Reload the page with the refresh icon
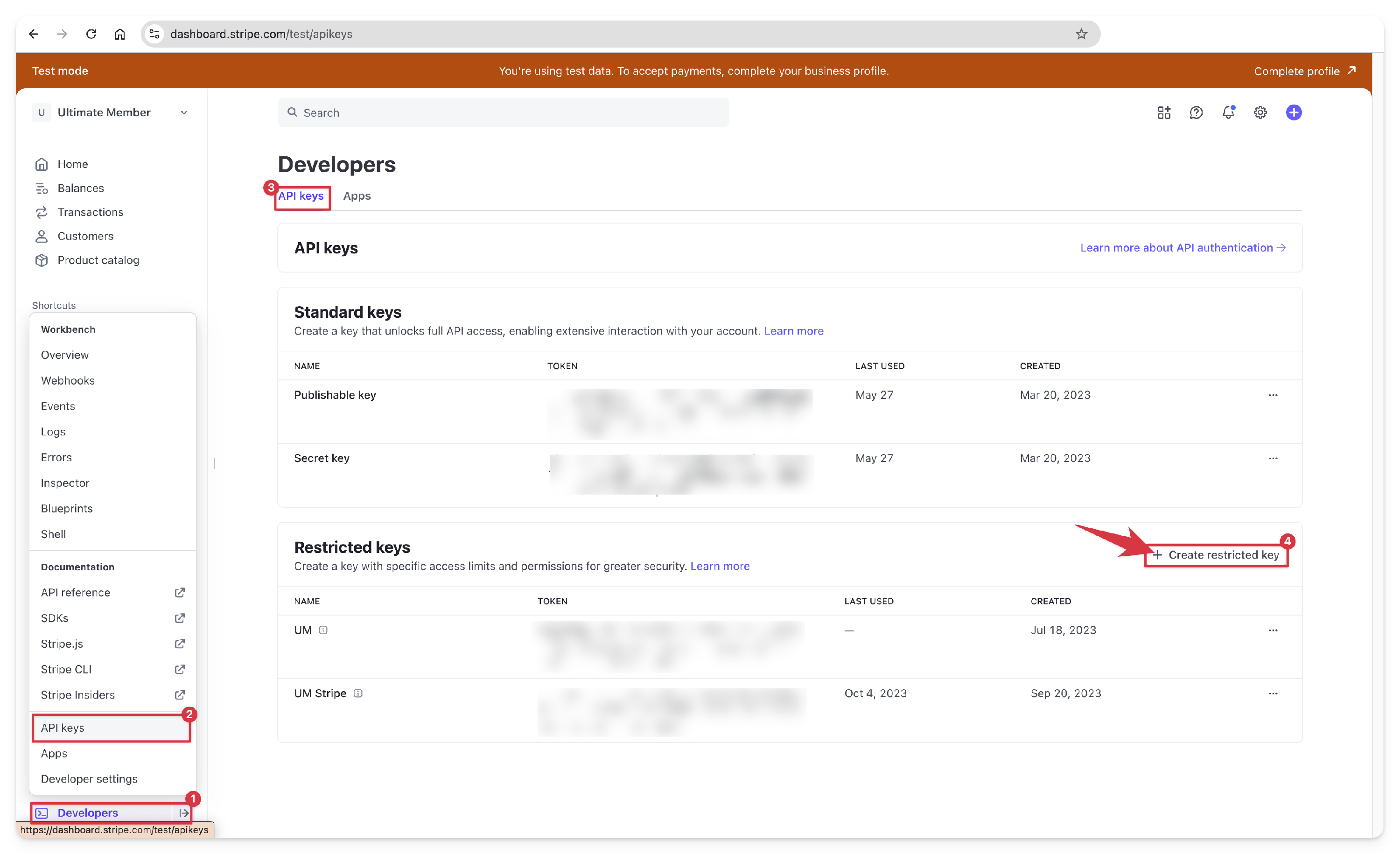1400x854 pixels. click(91, 34)
